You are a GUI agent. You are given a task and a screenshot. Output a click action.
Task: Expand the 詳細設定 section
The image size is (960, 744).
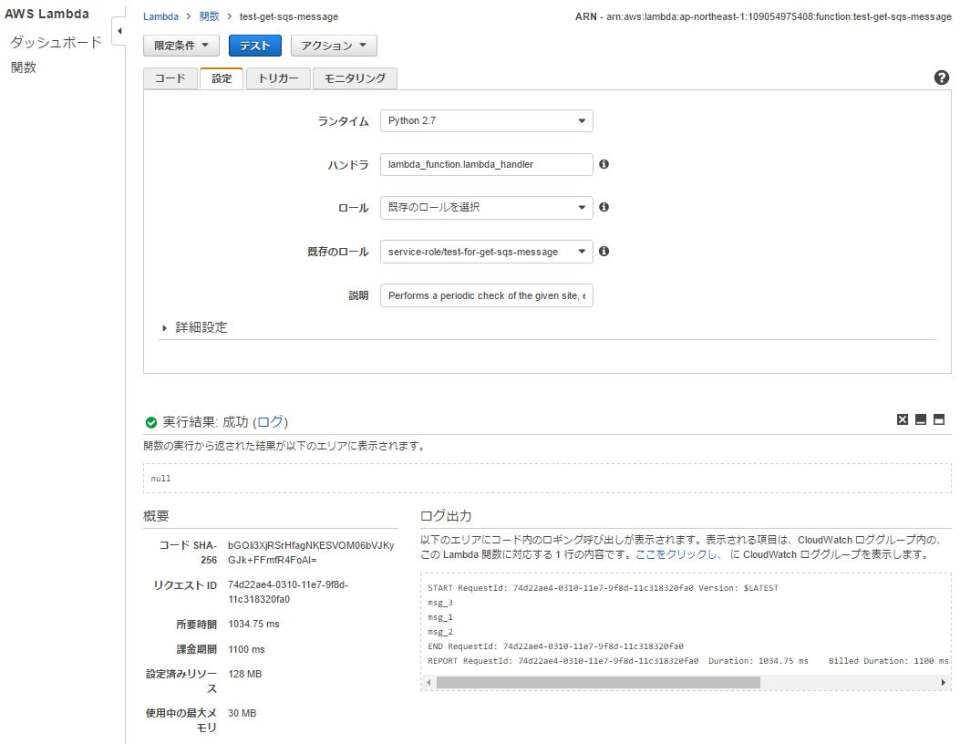(195, 328)
